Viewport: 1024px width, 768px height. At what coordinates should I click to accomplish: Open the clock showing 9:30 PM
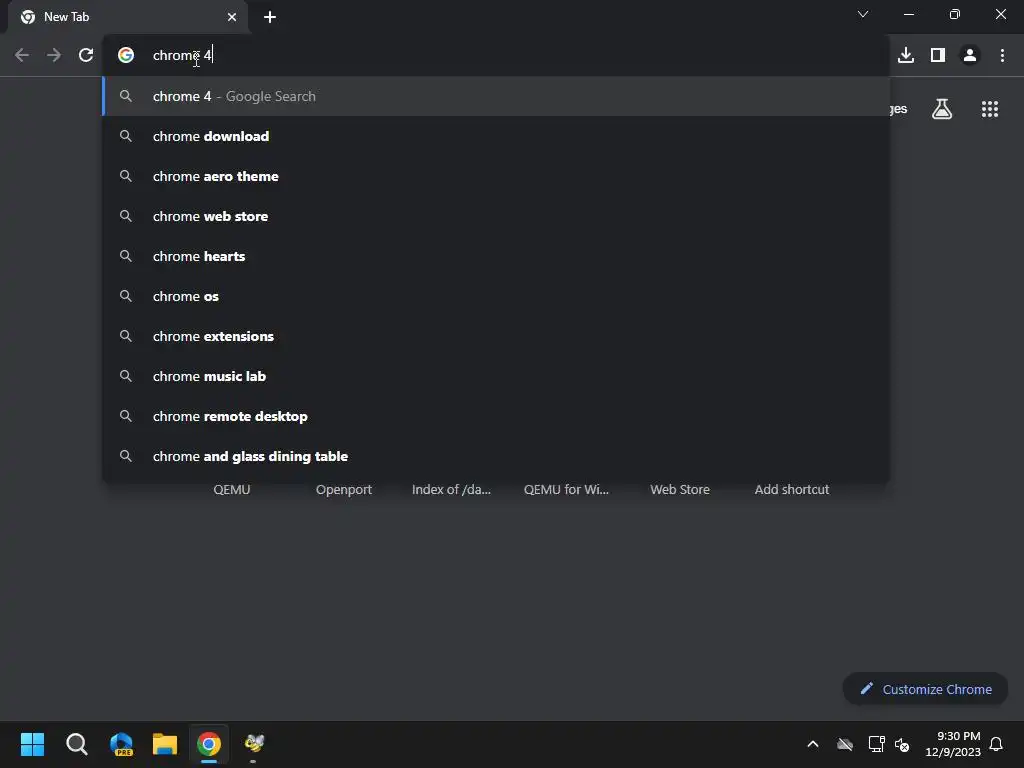[x=953, y=744]
